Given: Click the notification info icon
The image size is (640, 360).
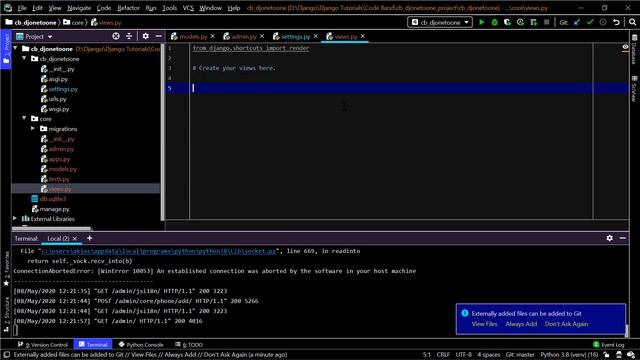Looking at the screenshot, I should (464, 313).
